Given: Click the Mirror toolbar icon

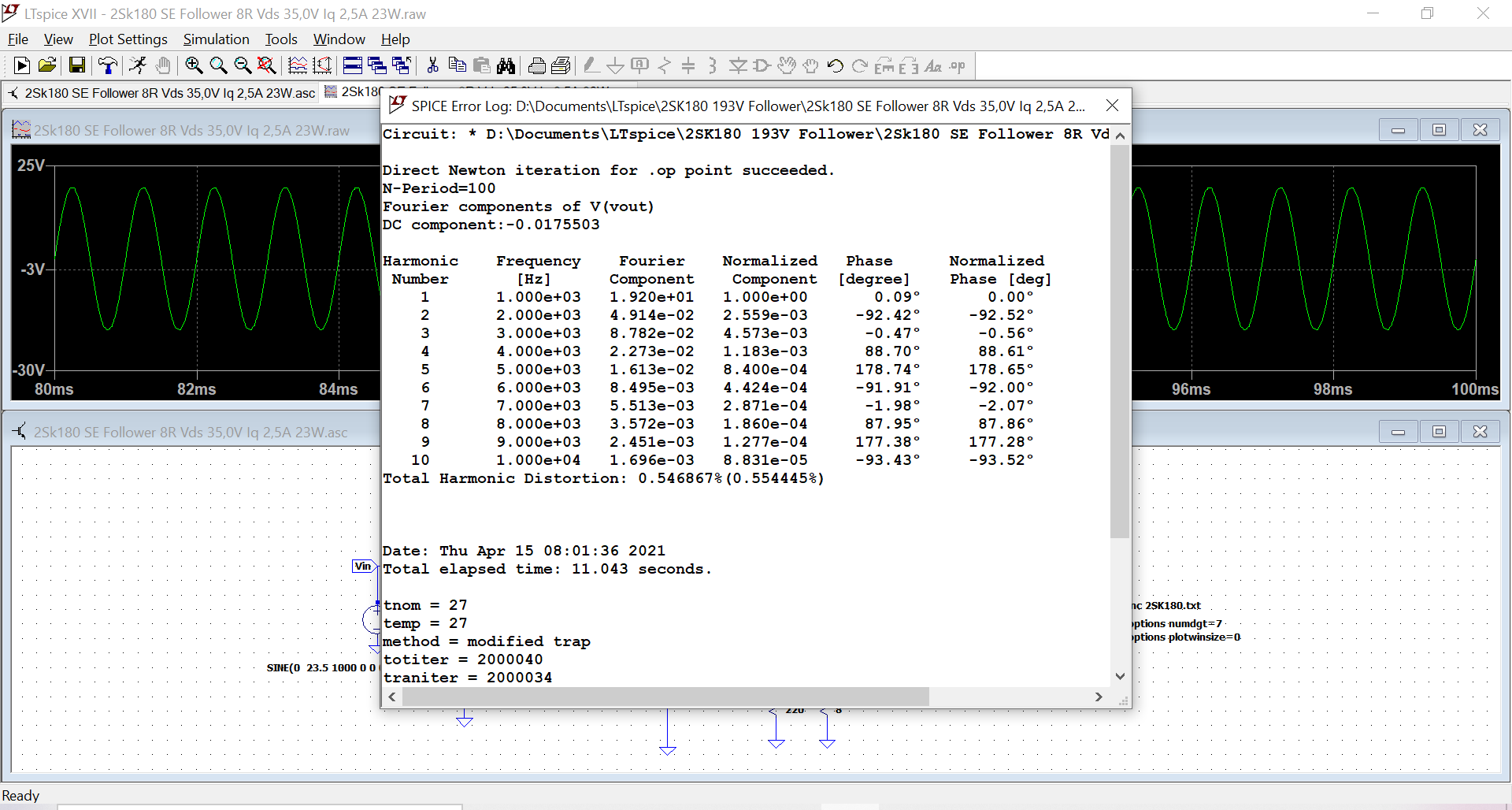Looking at the screenshot, I should [909, 66].
